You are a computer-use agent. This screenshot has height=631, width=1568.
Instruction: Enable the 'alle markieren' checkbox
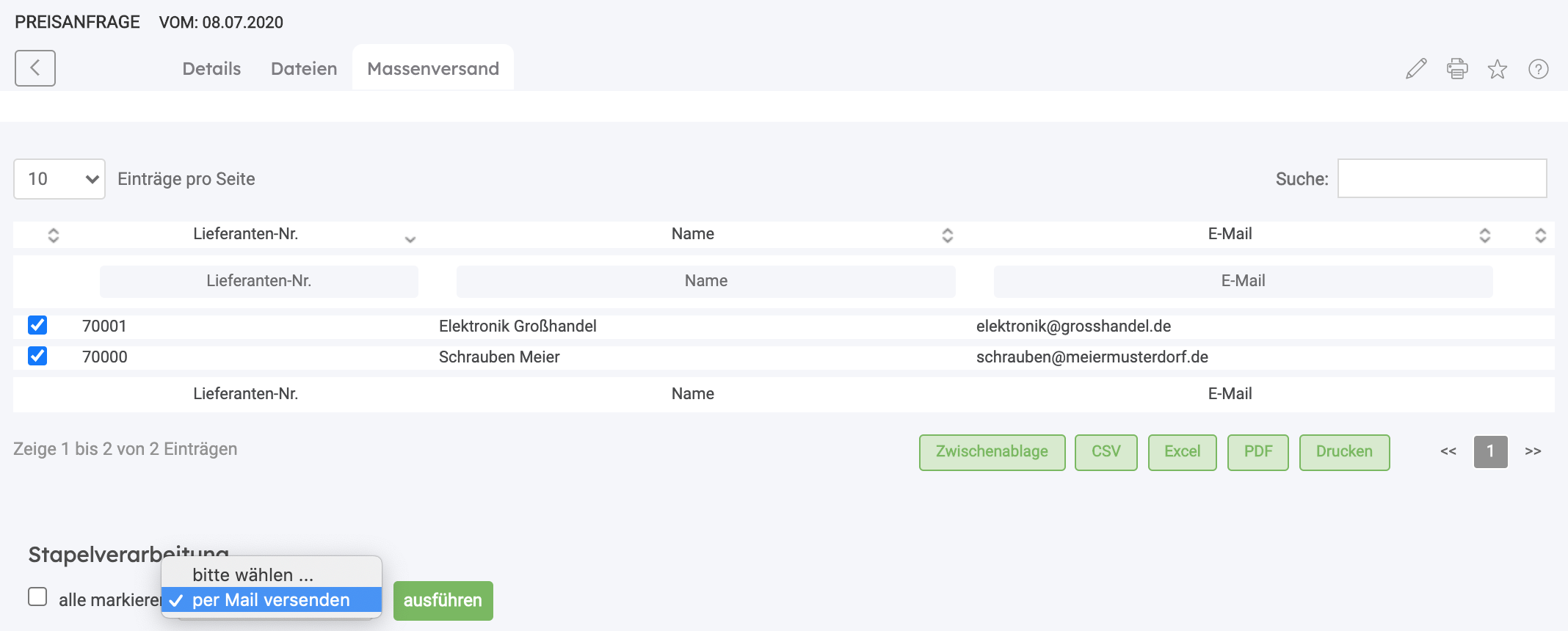[x=37, y=597]
